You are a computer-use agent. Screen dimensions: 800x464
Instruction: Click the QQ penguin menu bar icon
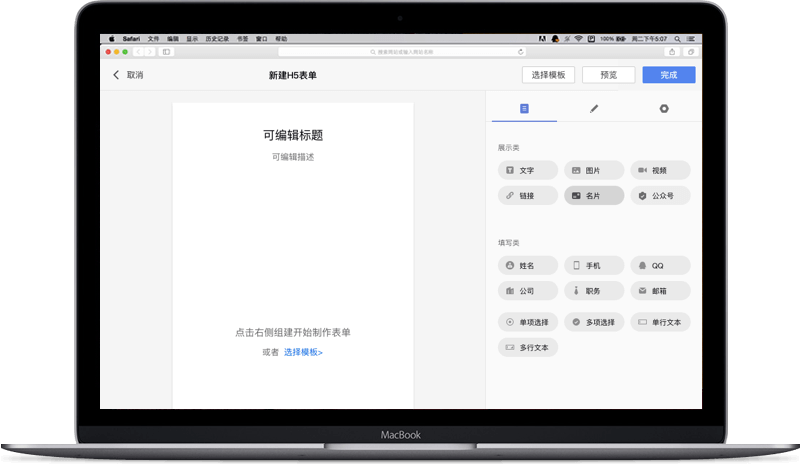click(555, 39)
